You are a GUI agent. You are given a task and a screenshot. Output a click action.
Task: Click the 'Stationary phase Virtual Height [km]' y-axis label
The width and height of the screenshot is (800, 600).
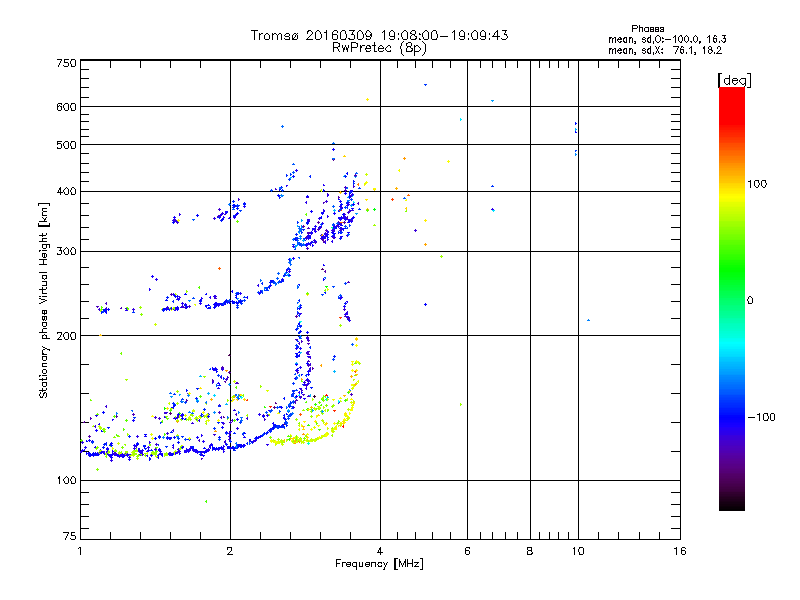(44, 301)
